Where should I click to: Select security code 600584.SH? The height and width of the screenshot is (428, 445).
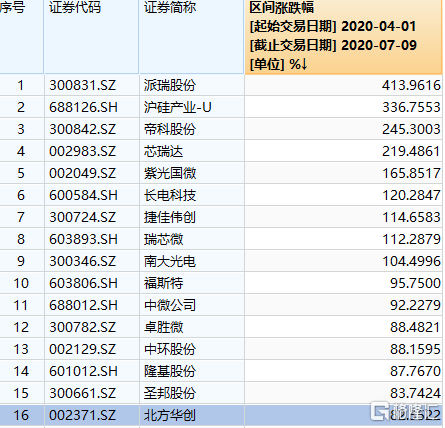click(83, 195)
